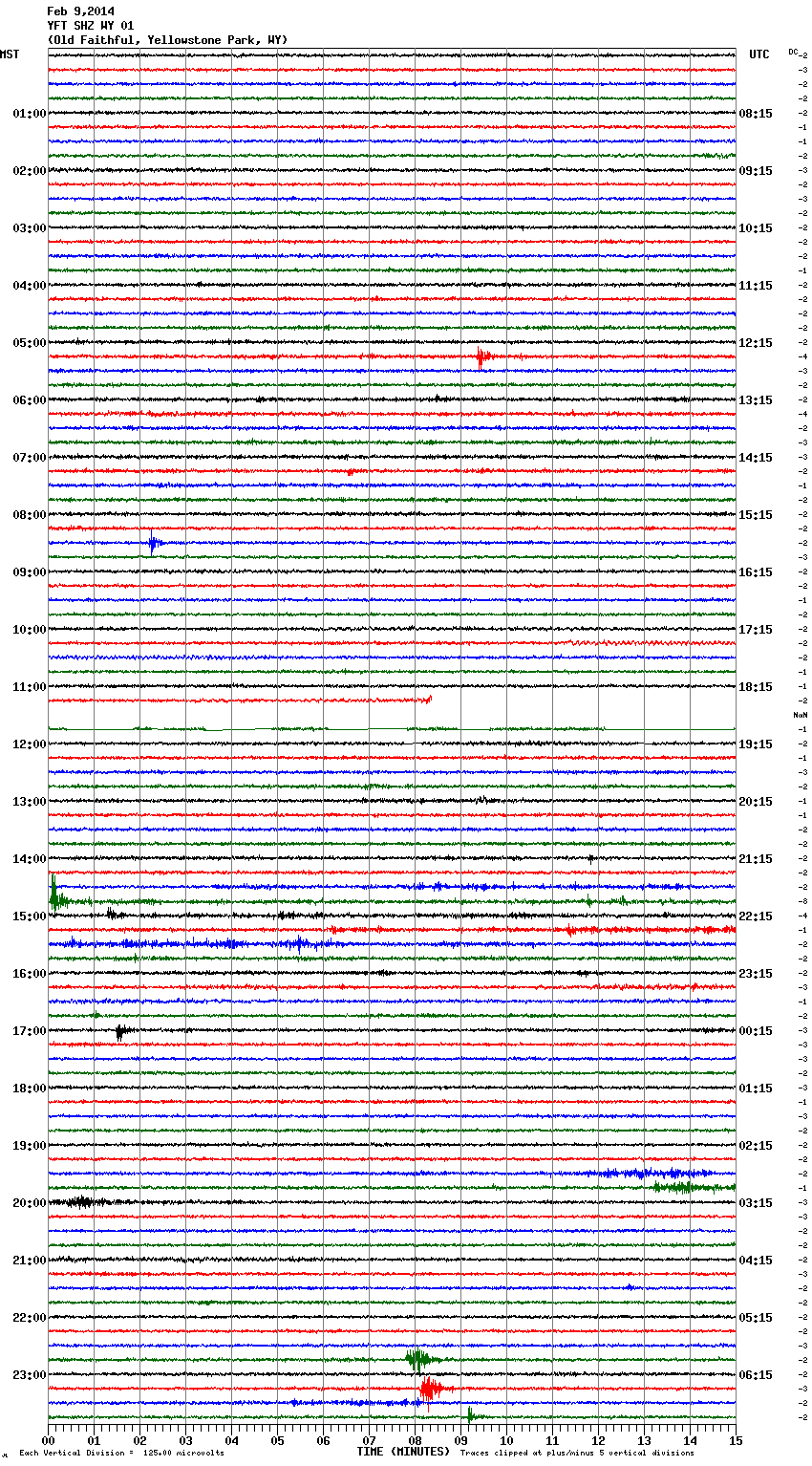812x1466 pixels.
Task: Select the '14:00' MST hour label
Action: 30,859
